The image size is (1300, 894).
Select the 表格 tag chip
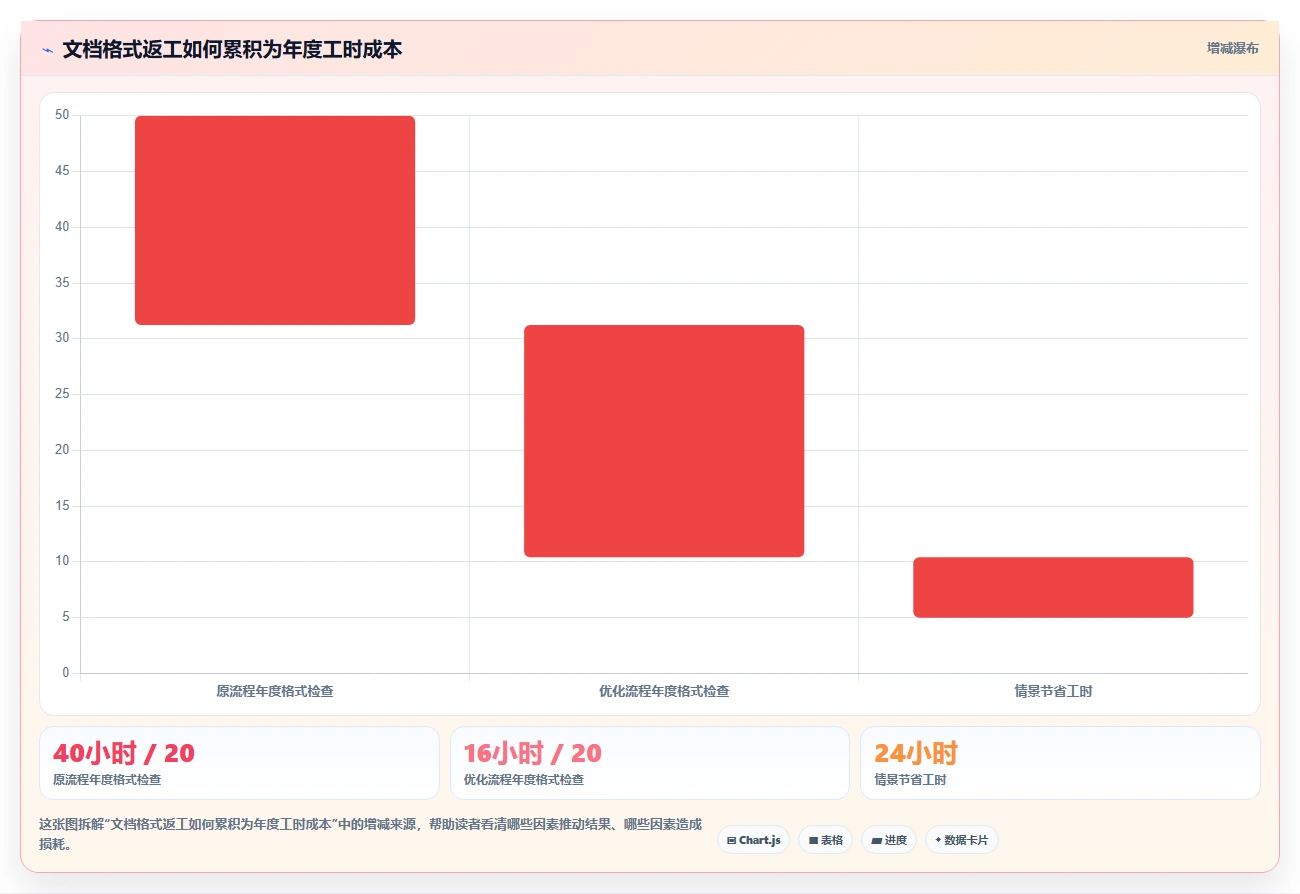[x=825, y=840]
